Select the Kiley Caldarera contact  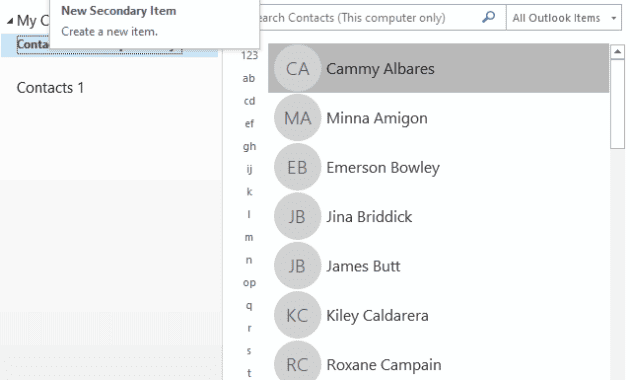coord(438,316)
